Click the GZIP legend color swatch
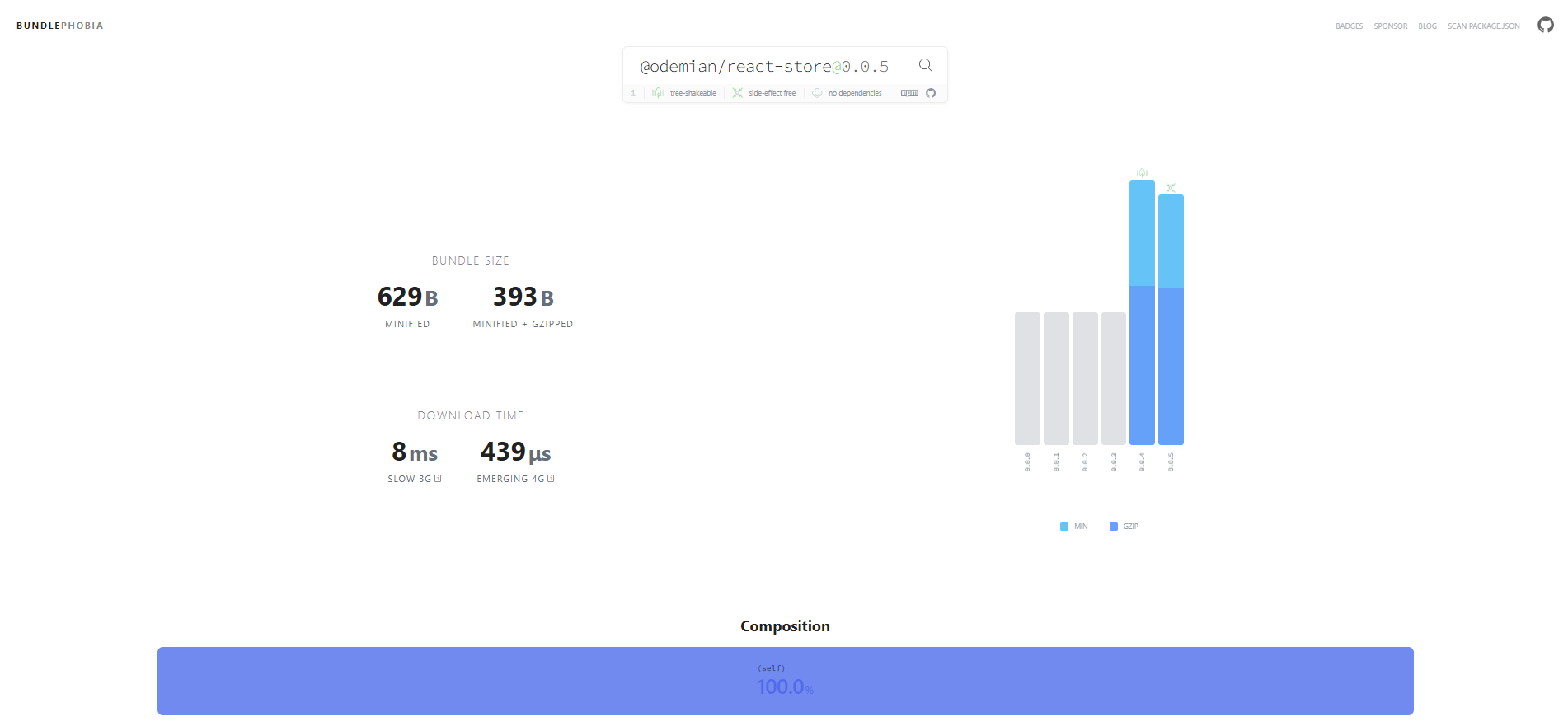 point(1114,527)
